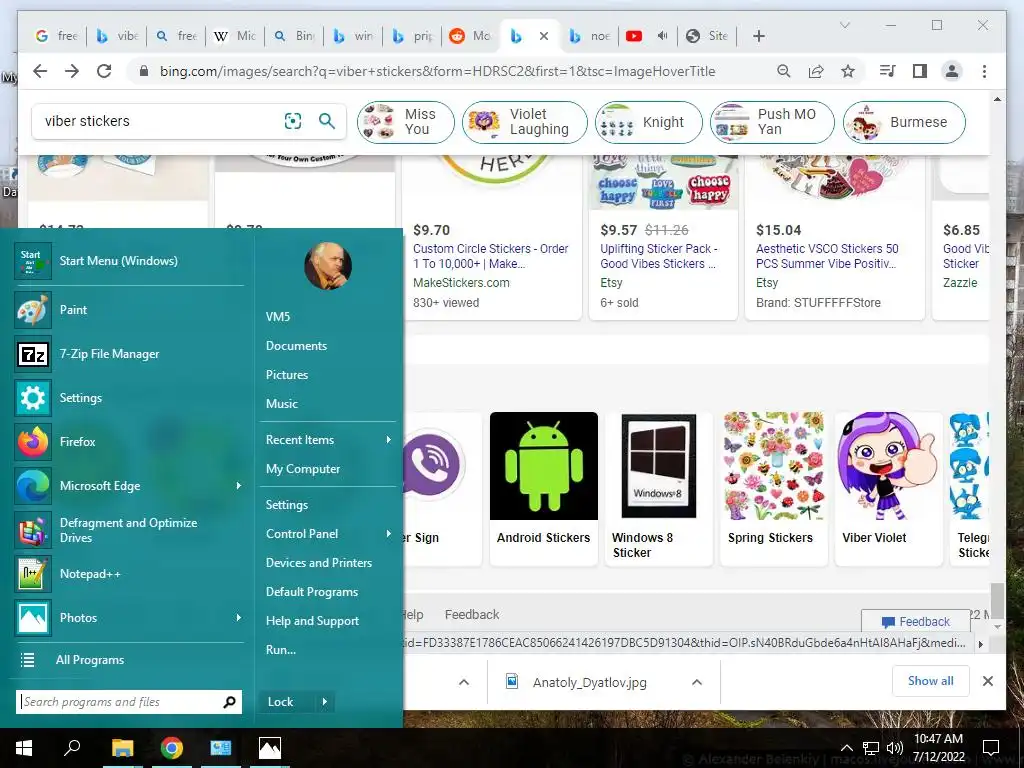Click the user account picture
Viewport: 1024px width, 768px height.
tap(328, 265)
